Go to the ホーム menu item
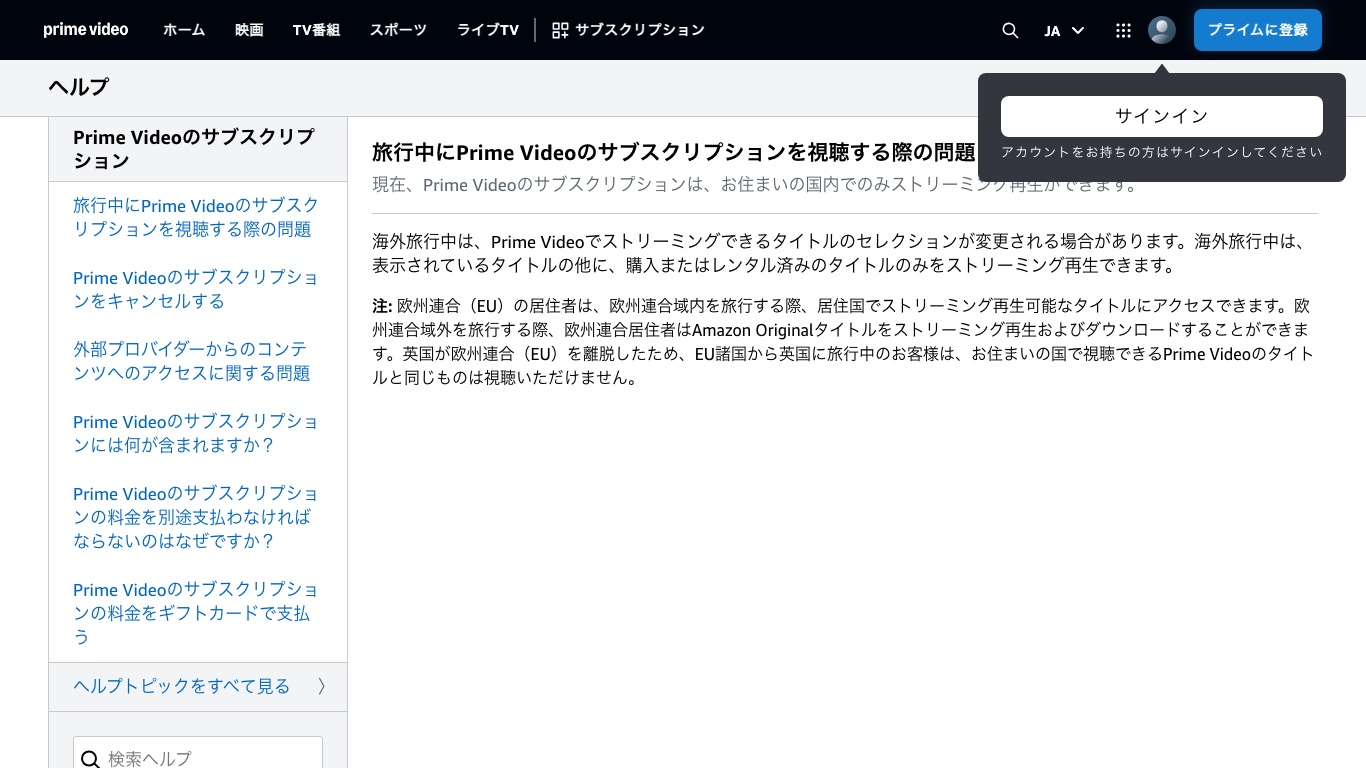This screenshot has height=768, width=1366. pyautogui.click(x=184, y=30)
